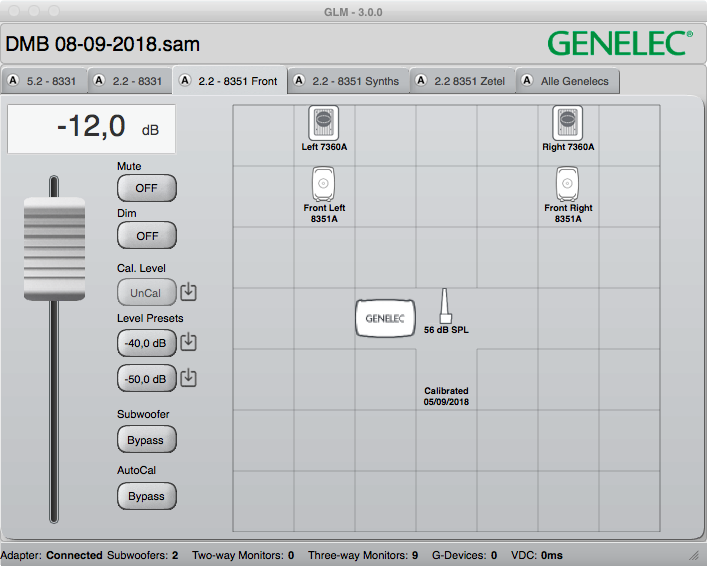Image resolution: width=707 pixels, height=566 pixels.
Task: Click the Right 7360A subwoofer icon
Action: coord(567,123)
